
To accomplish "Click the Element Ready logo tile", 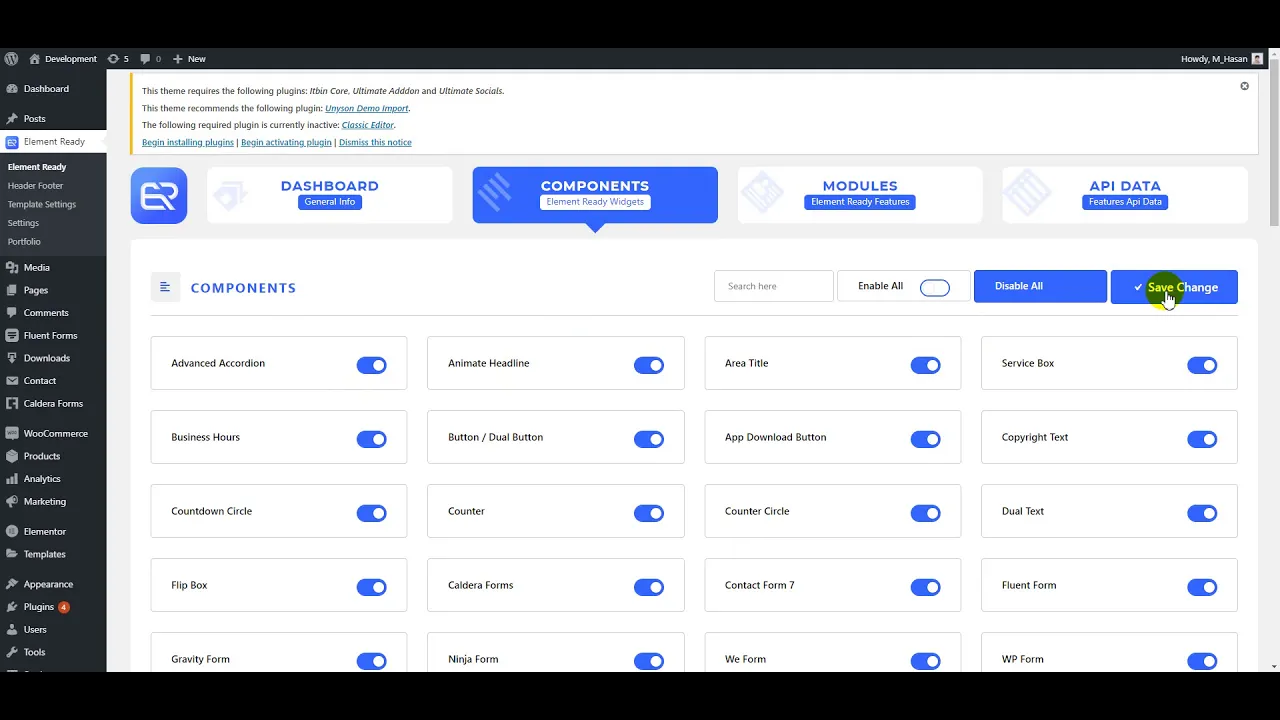I will pyautogui.click(x=159, y=195).
